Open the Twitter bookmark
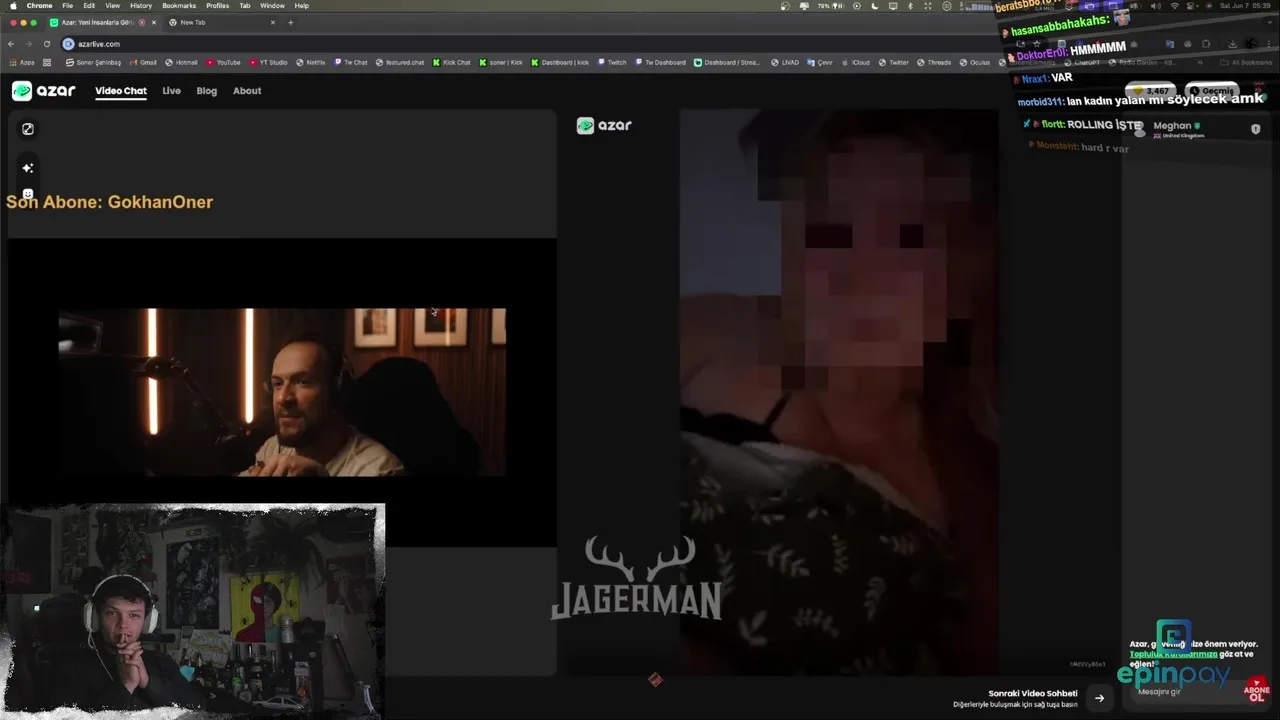 (894, 62)
